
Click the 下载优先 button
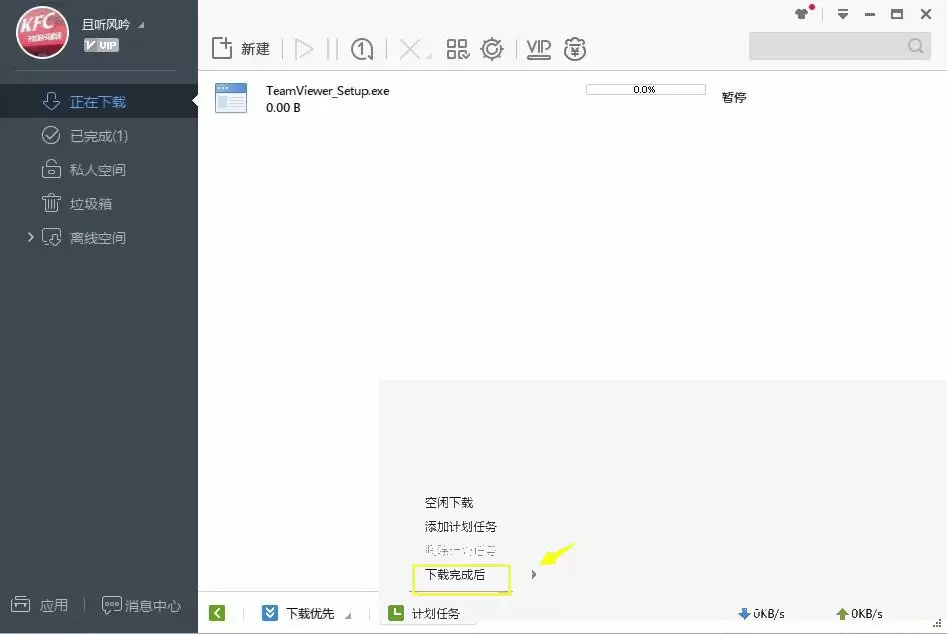pos(298,613)
